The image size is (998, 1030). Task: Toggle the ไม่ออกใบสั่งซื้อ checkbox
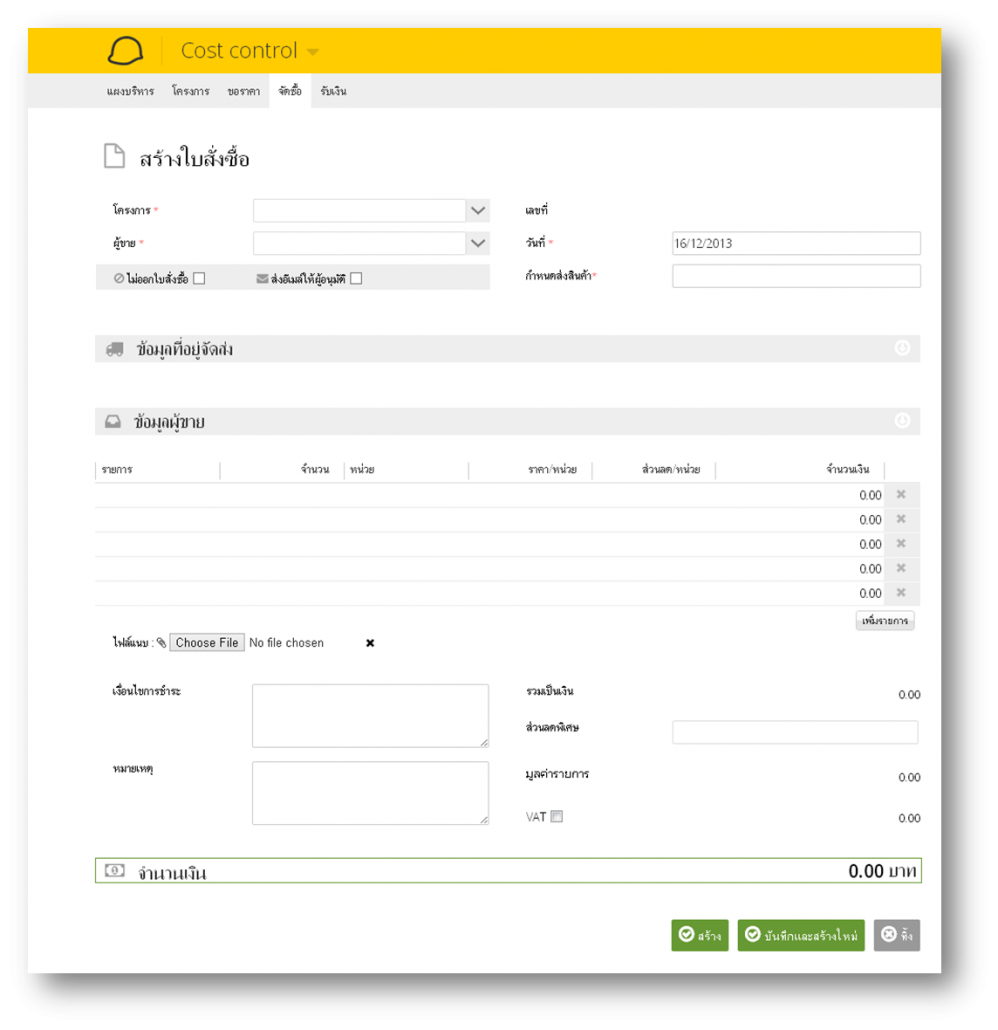tap(199, 279)
